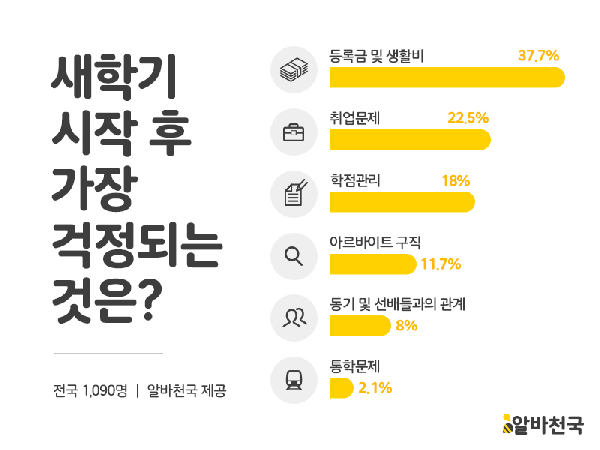The image size is (600, 450).
Task: Select the document and pencil icon
Action: (x=294, y=193)
